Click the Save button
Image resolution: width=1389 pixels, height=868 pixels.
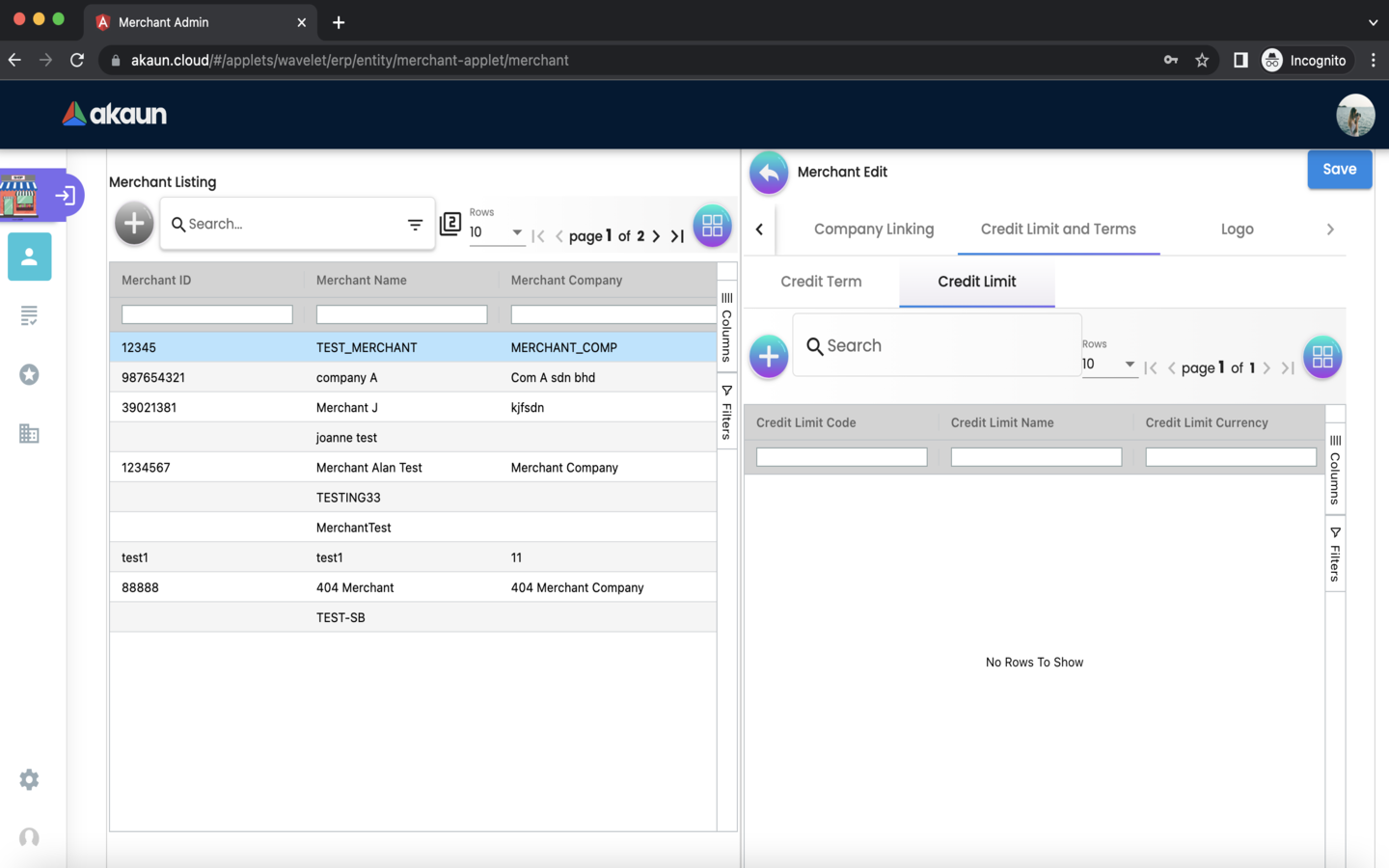[x=1339, y=170]
